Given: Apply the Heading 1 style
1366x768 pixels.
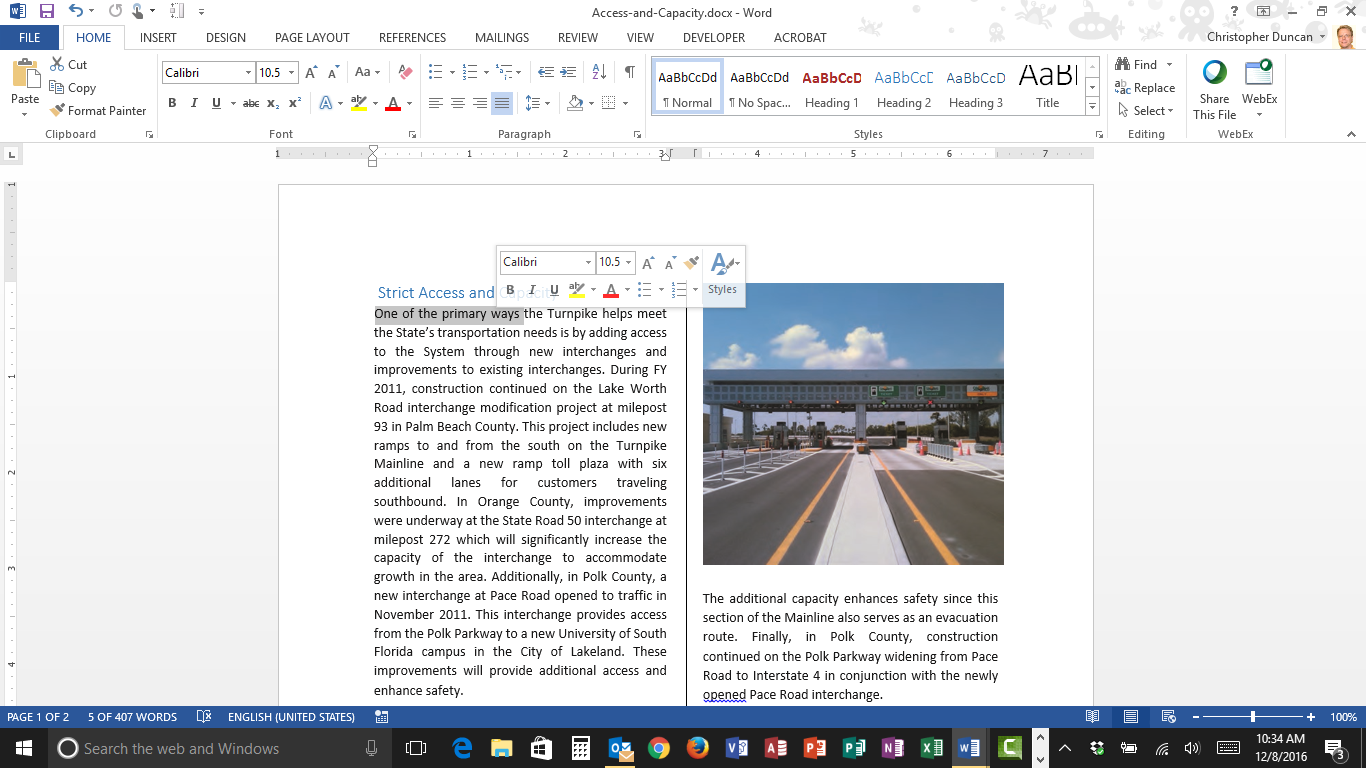Looking at the screenshot, I should (x=832, y=88).
